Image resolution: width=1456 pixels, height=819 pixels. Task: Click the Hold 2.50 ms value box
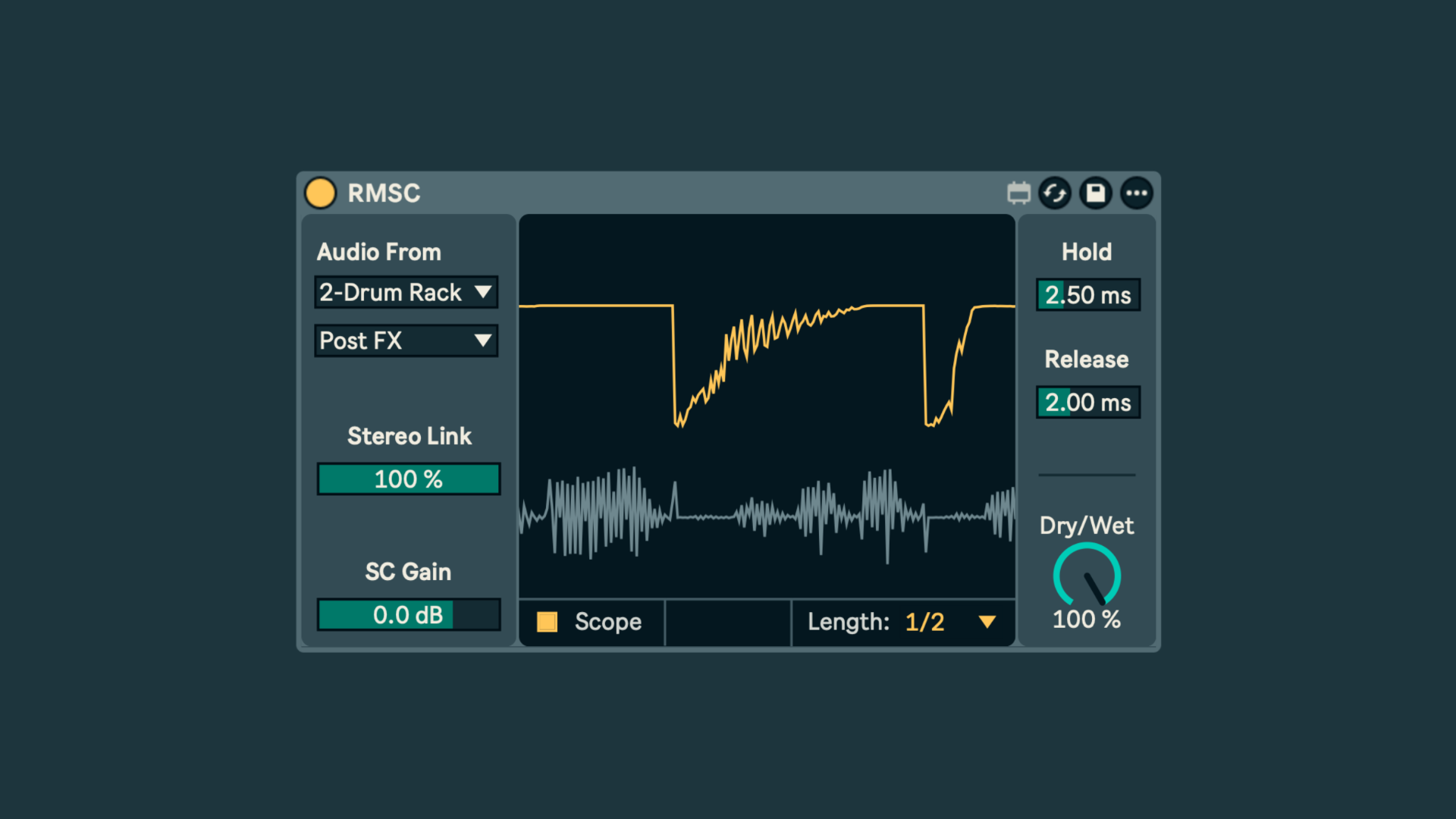point(1088,295)
